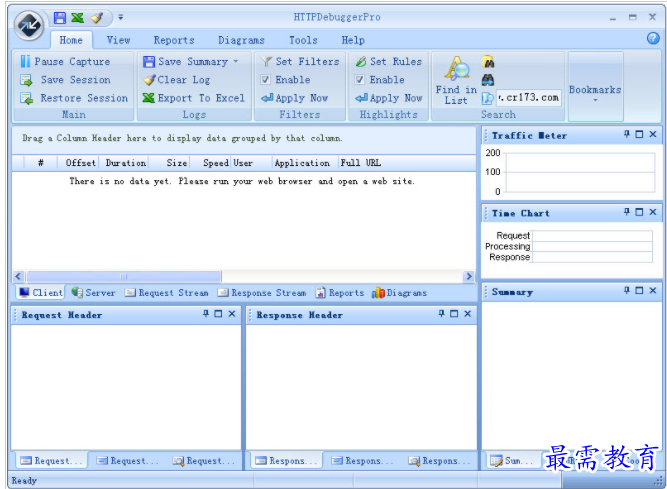Pin the Time Chart panel

click(627, 212)
